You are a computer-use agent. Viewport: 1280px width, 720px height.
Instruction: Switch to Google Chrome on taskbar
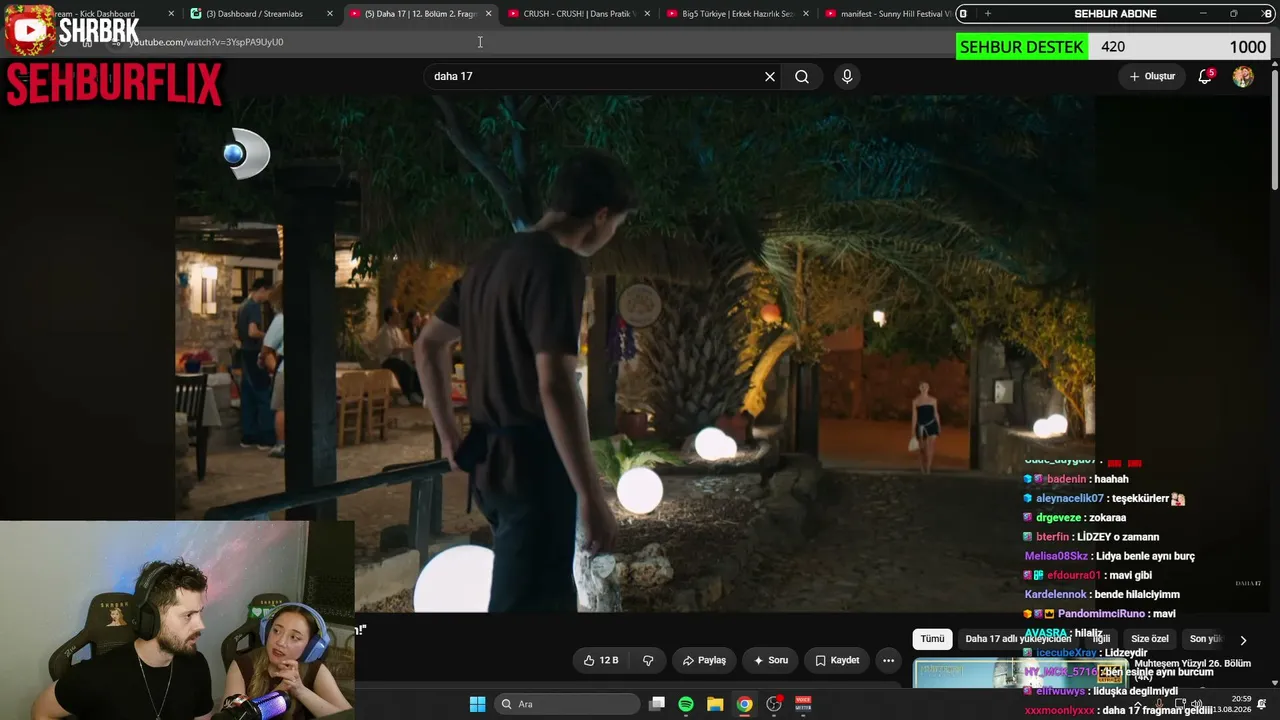pyautogui.click(x=744, y=704)
